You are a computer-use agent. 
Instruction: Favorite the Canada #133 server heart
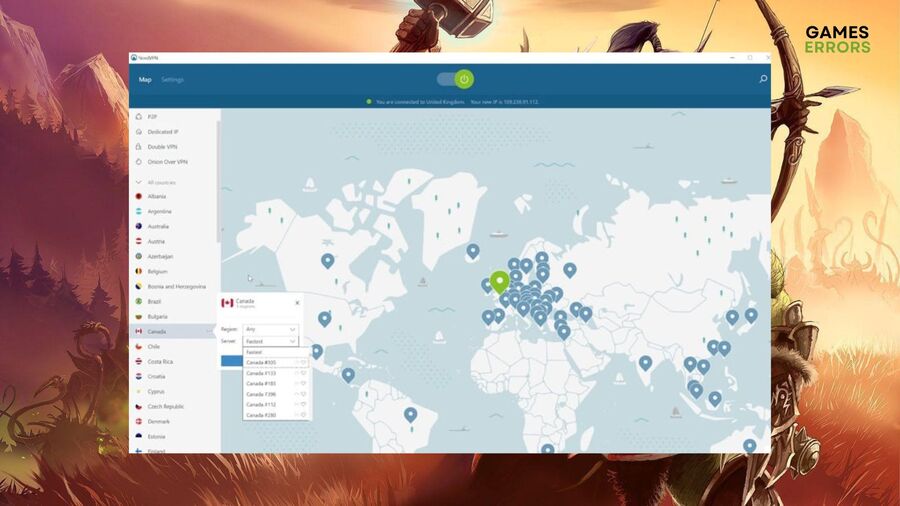pos(304,373)
